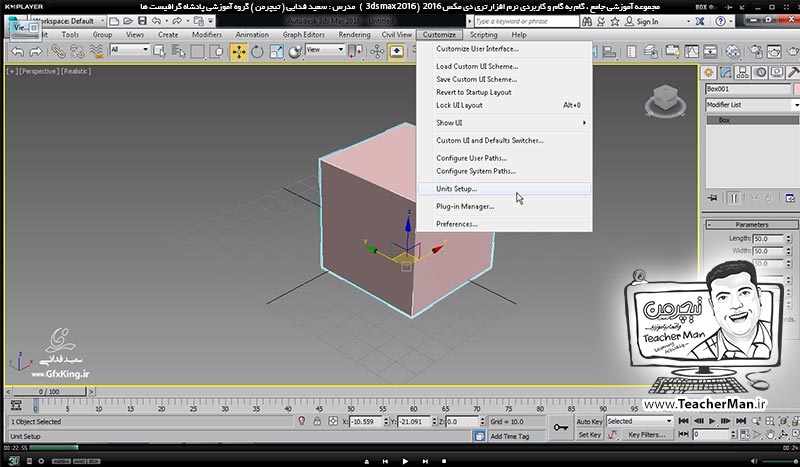Click the [+] viewport label menu

pyautogui.click(x=12, y=71)
